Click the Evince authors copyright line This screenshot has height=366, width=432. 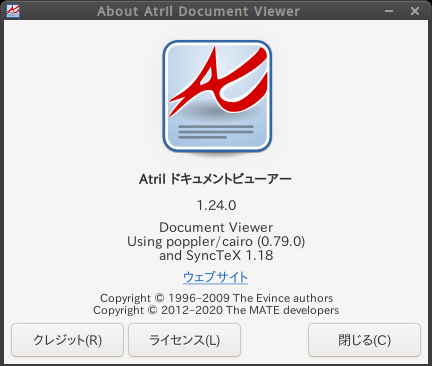point(216,298)
